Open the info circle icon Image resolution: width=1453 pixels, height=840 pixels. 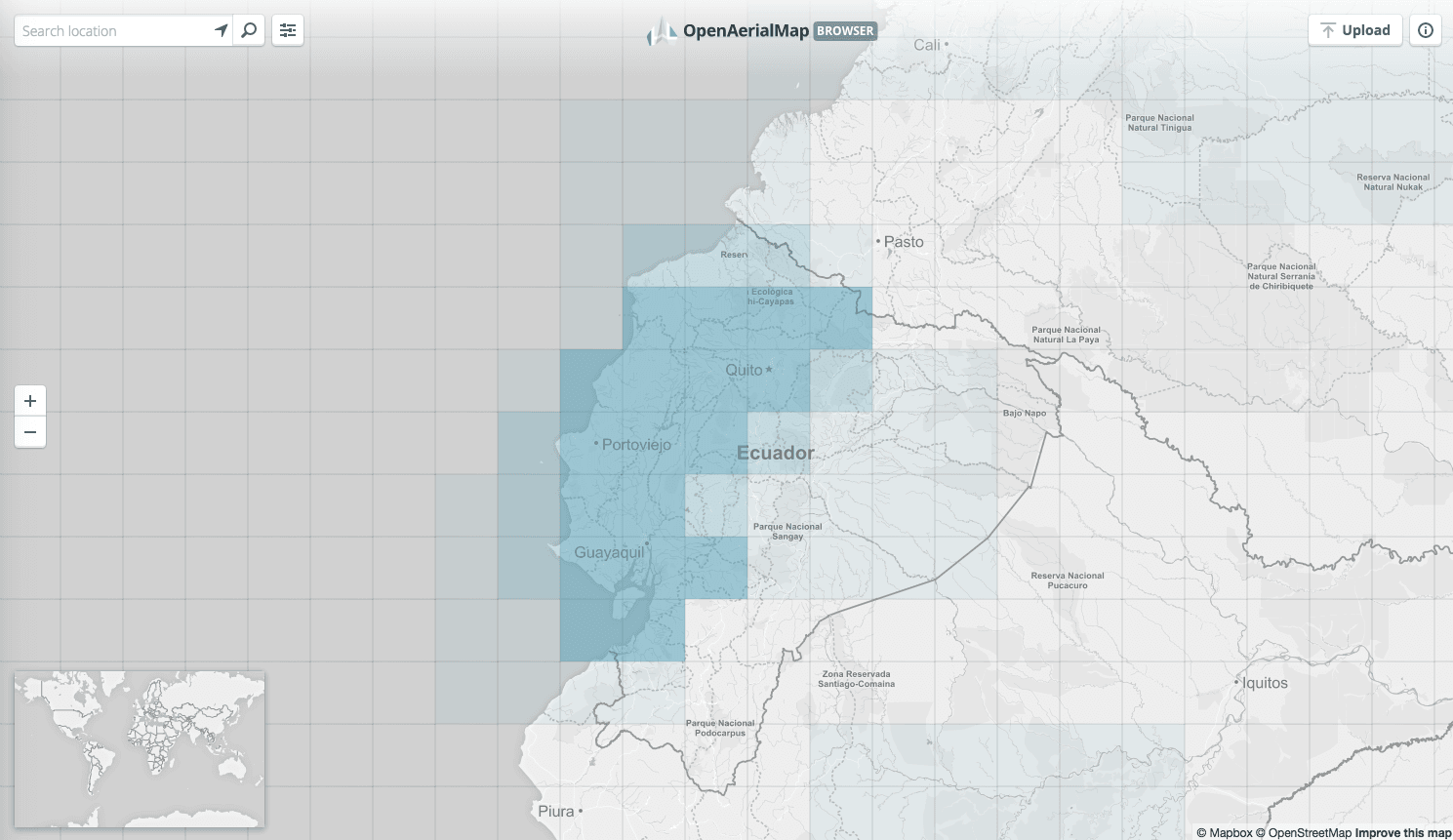[1426, 30]
